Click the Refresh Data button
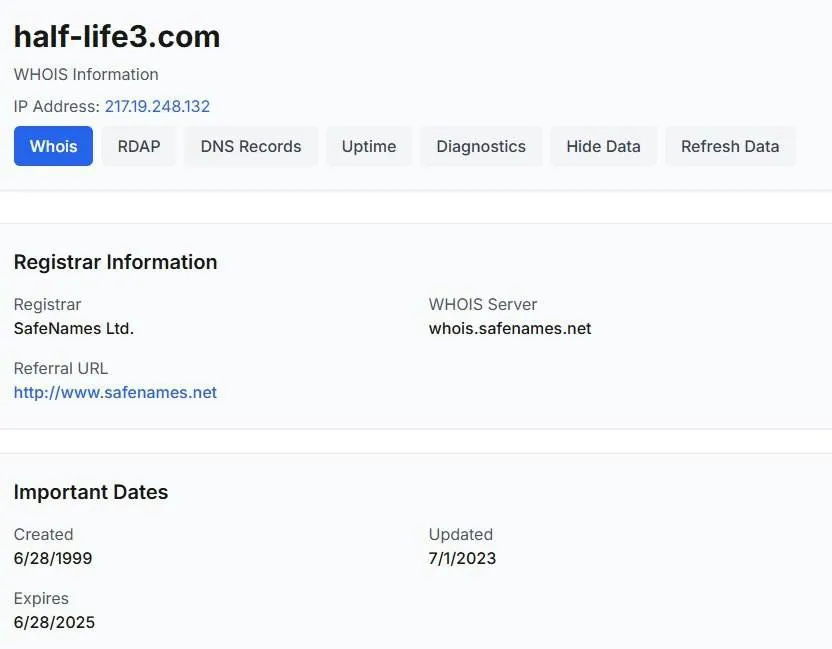 pyautogui.click(x=730, y=146)
